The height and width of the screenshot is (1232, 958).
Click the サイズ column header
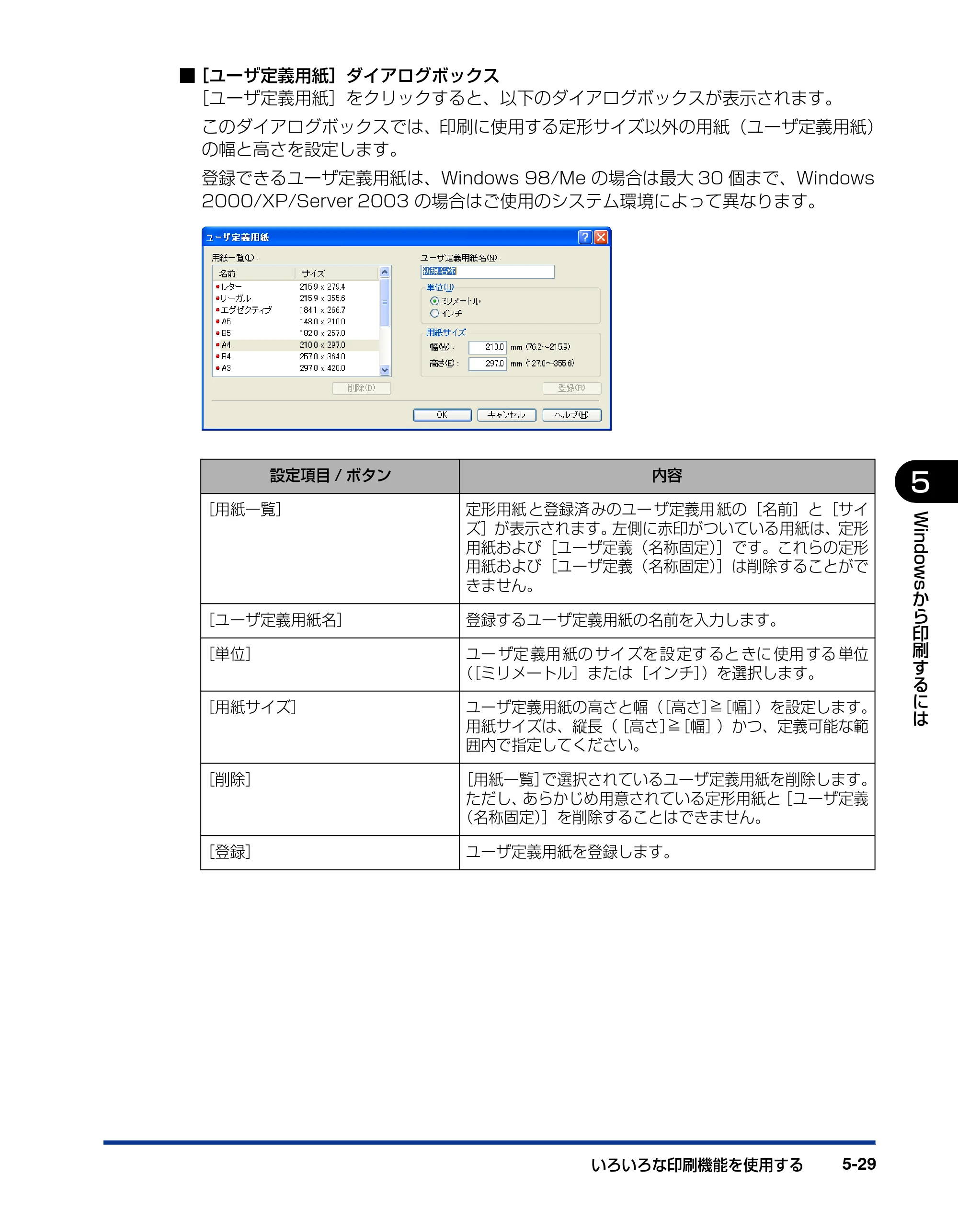337,274
